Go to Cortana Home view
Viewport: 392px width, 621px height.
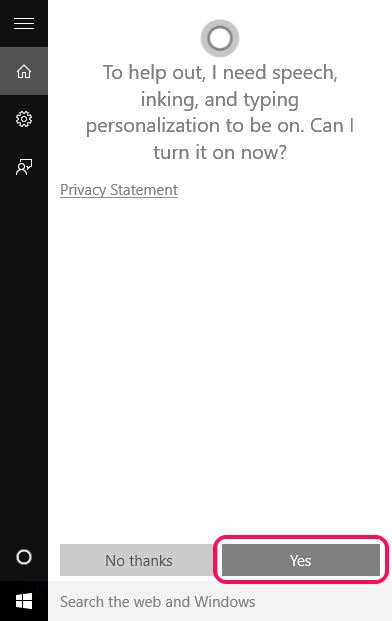(24, 71)
